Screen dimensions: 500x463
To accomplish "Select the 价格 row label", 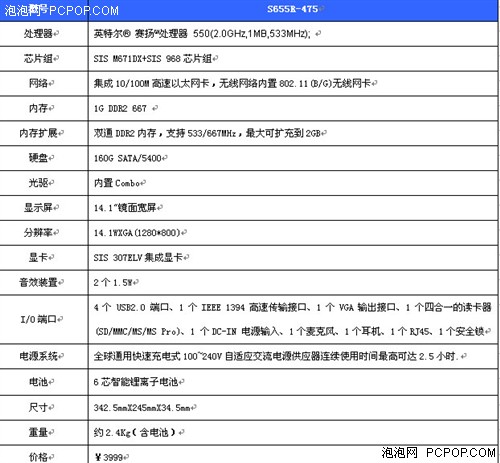I will click(x=39, y=457).
